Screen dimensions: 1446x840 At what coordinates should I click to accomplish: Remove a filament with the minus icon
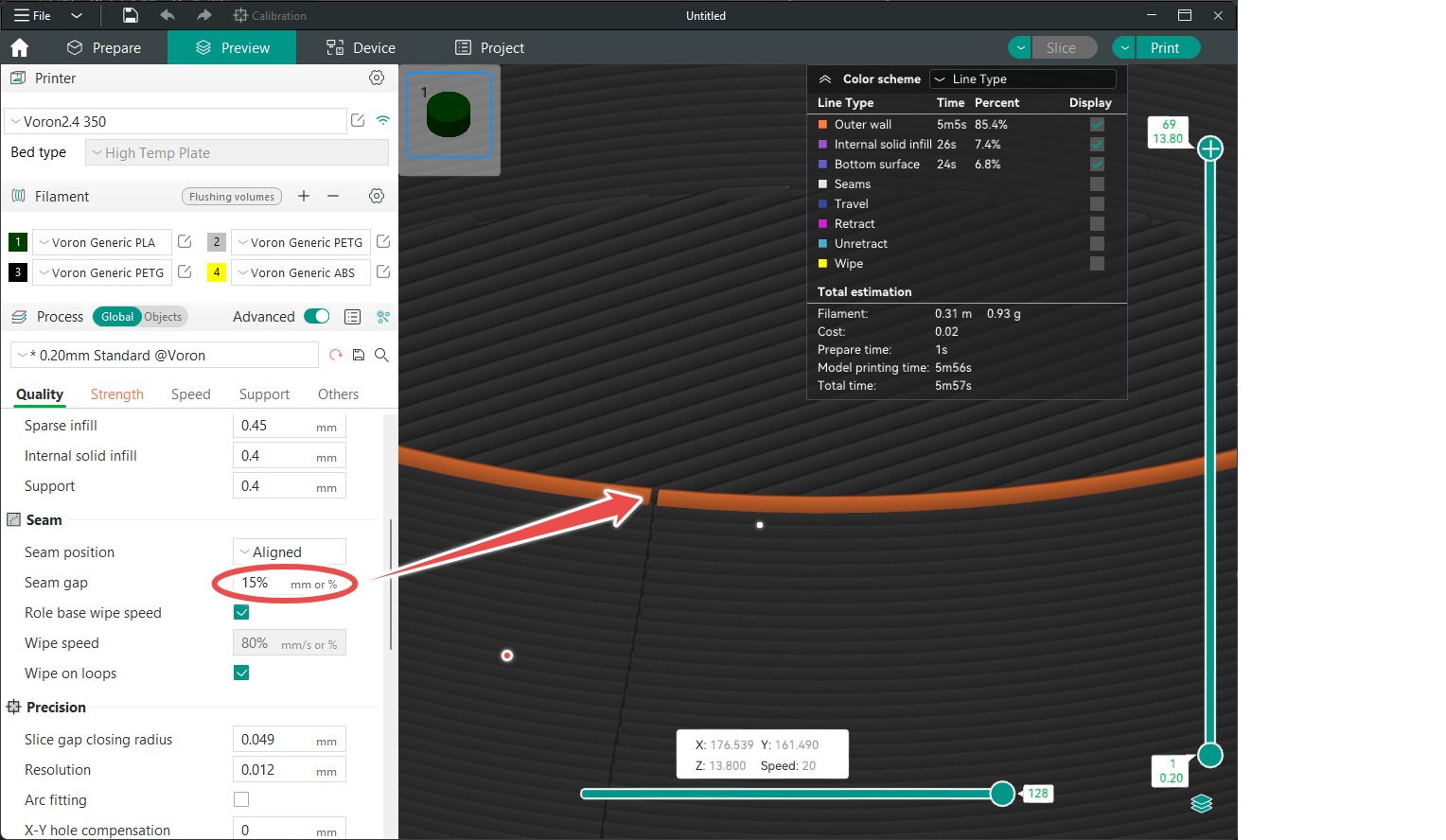tap(333, 196)
